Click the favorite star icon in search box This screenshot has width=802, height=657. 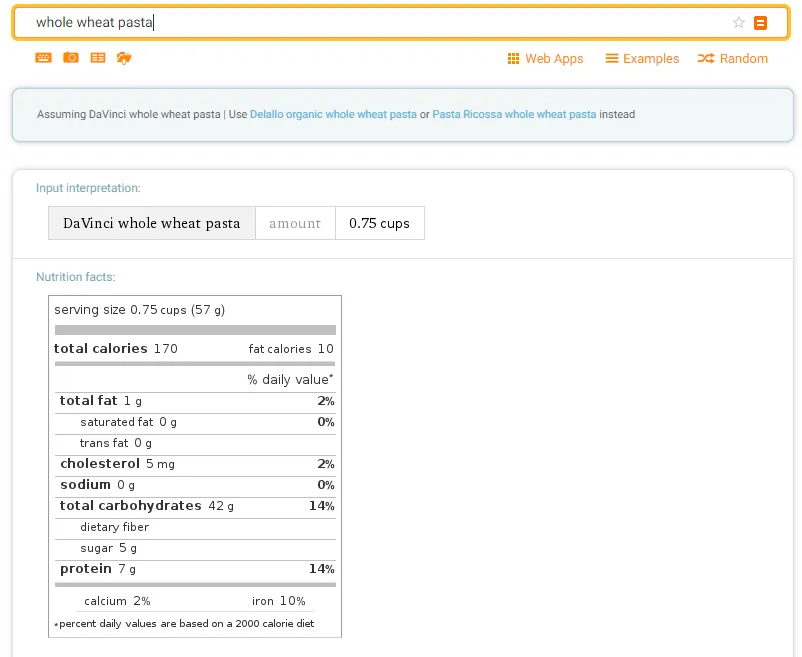pyautogui.click(x=738, y=22)
